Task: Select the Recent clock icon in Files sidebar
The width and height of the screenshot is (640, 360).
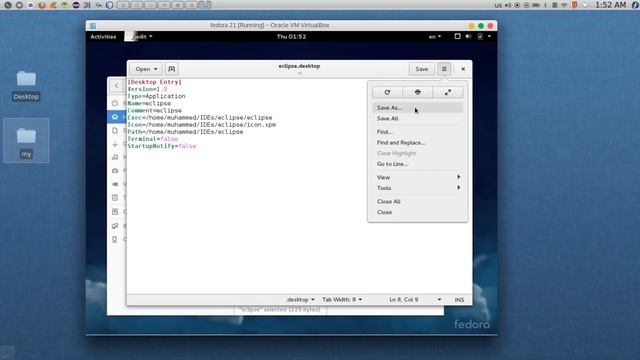Action: click(115, 103)
